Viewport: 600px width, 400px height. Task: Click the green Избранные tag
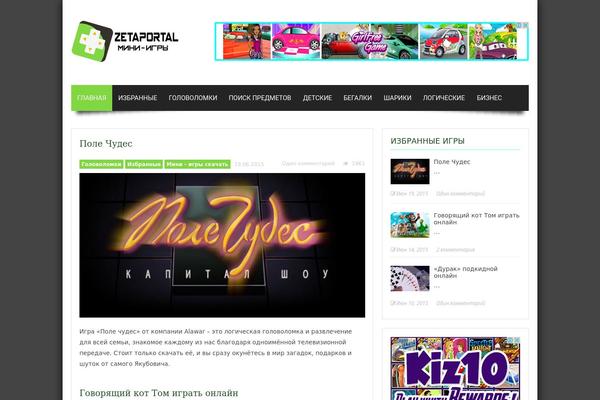(x=144, y=164)
